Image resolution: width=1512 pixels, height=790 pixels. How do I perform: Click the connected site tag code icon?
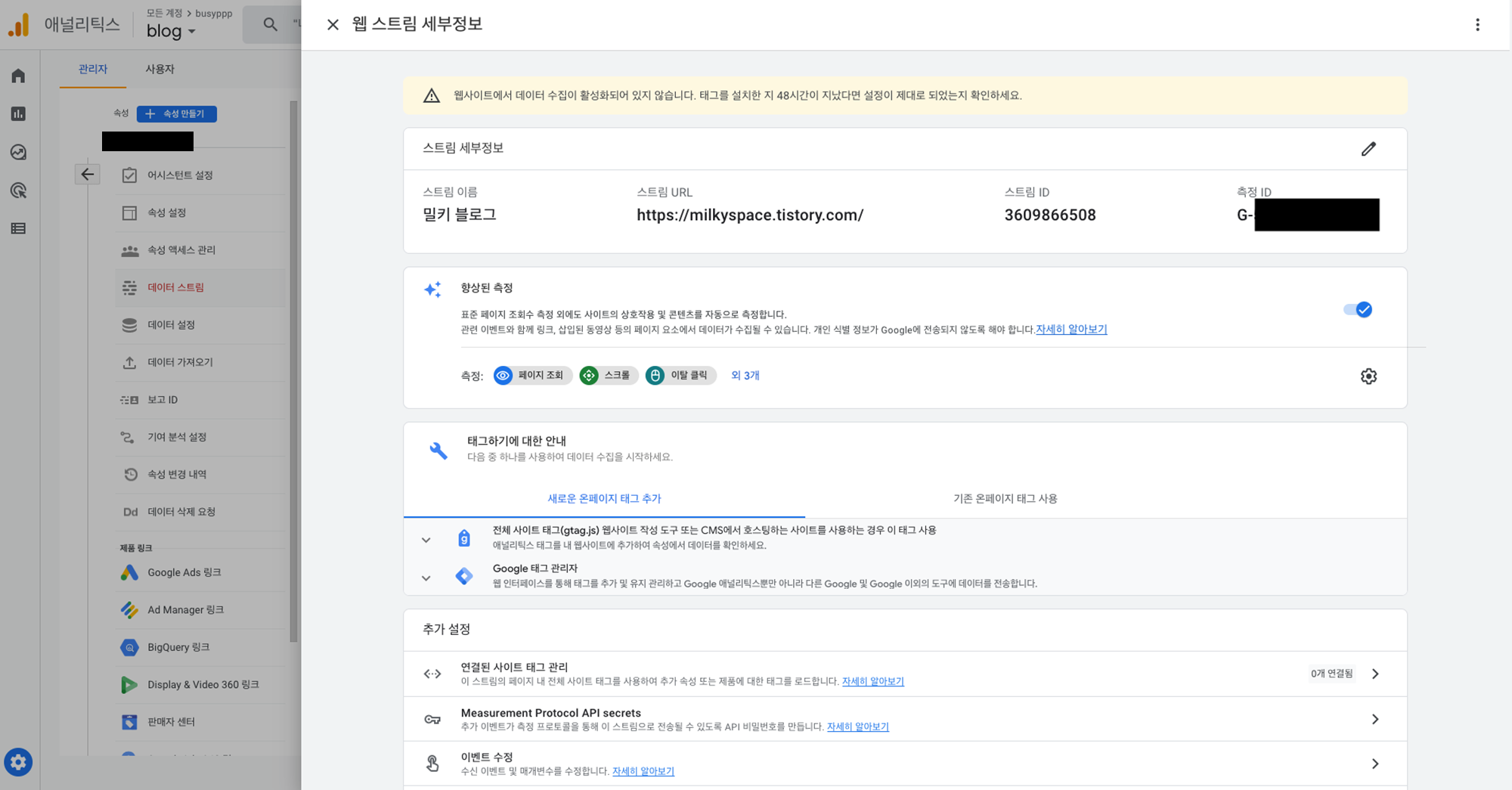[x=432, y=674]
